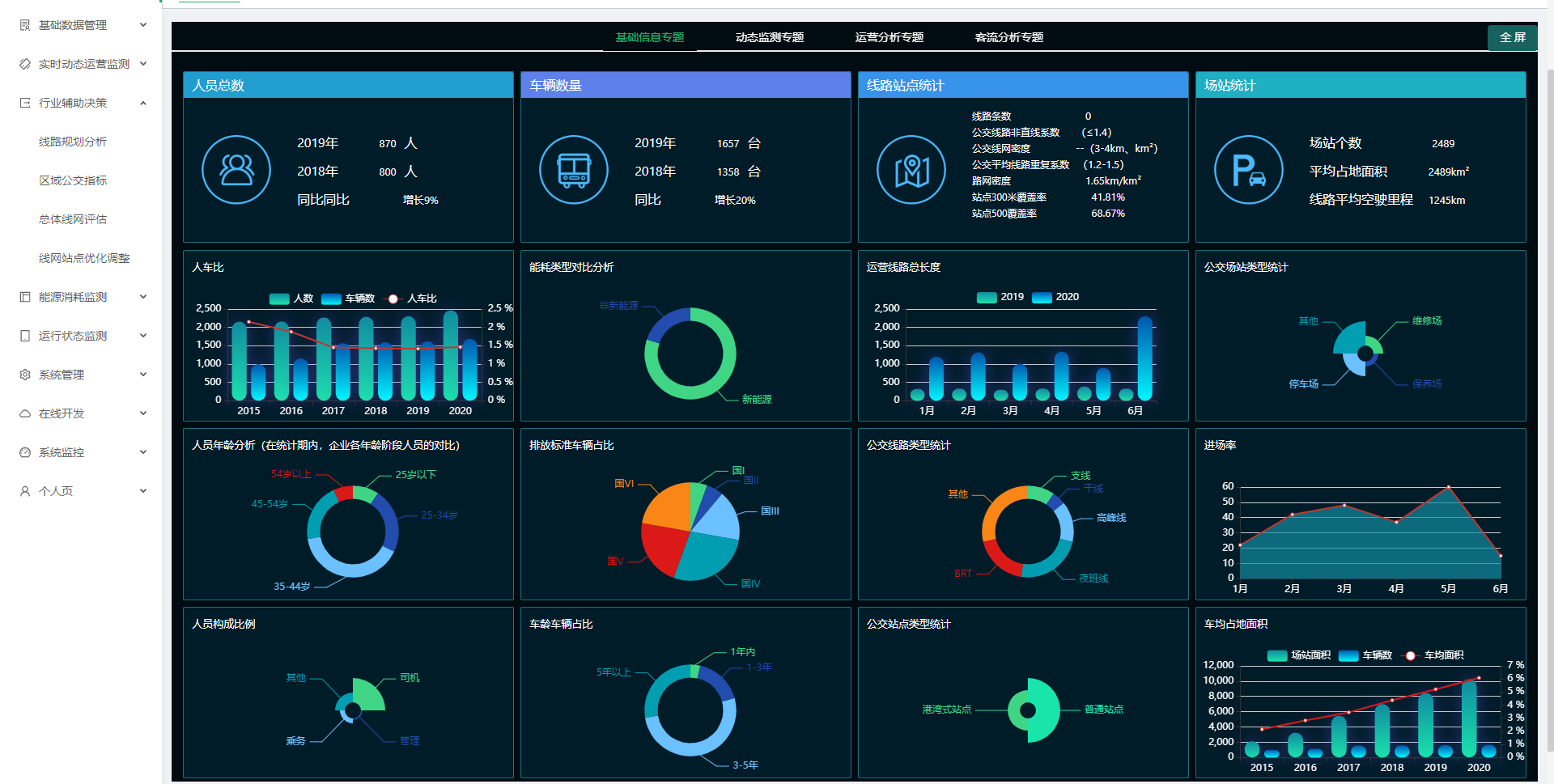Click the 场站个数 value 2489
Image resolution: width=1554 pixels, height=784 pixels.
1442,143
